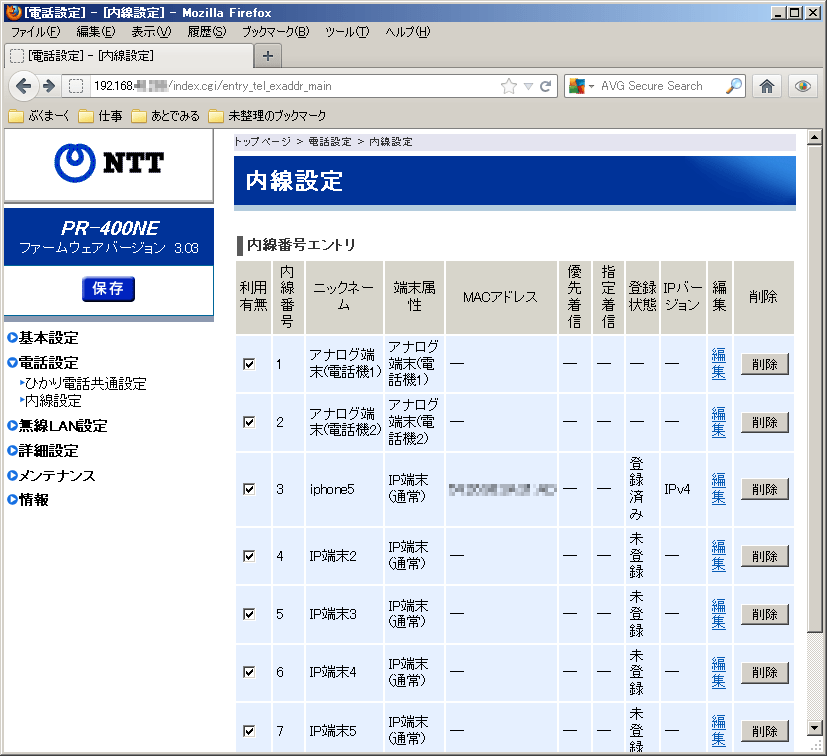This screenshot has width=827, height=756.
Task: Click the search magnifier icon
Action: (734, 86)
